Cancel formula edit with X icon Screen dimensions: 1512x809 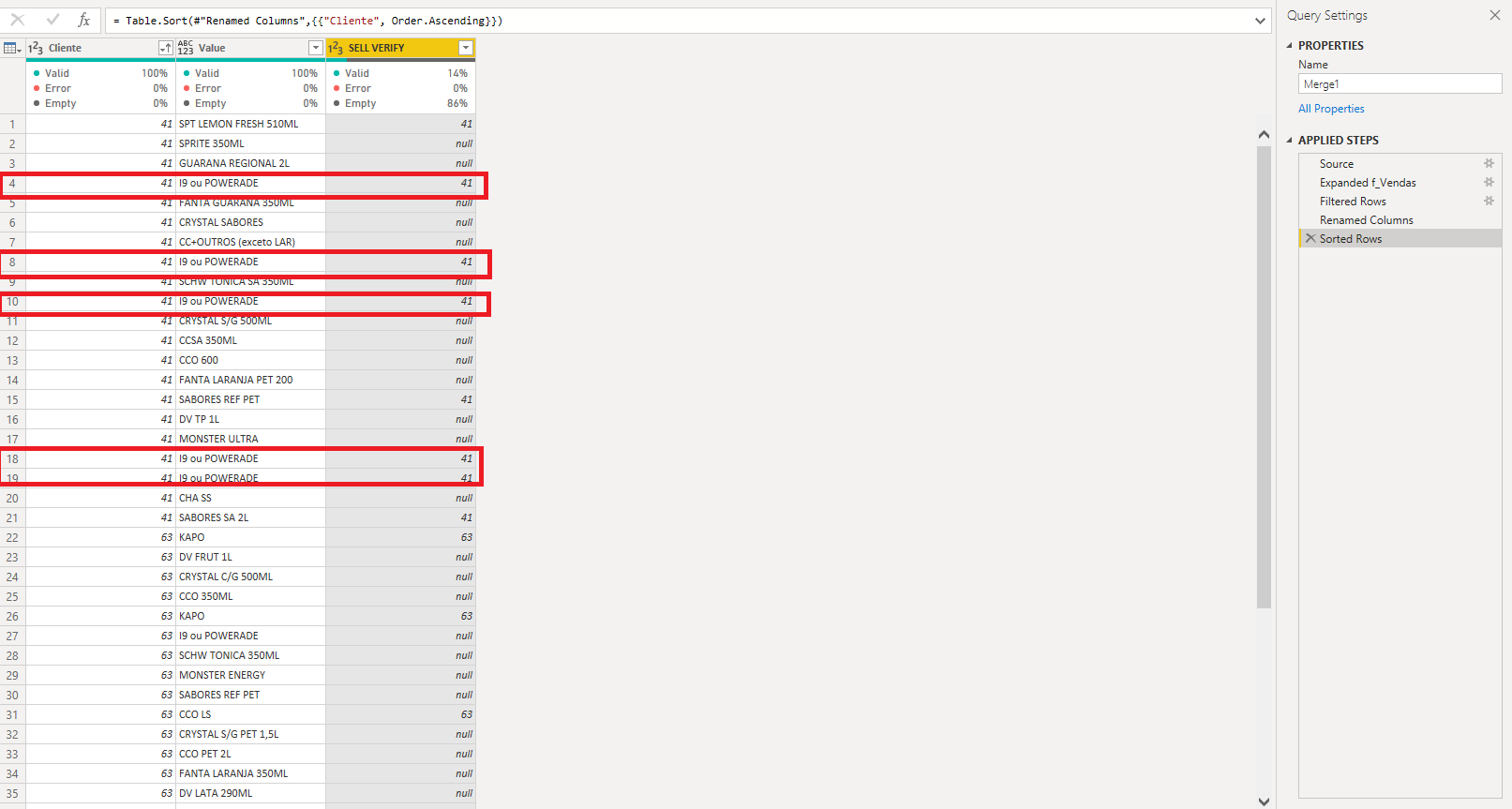(18, 20)
